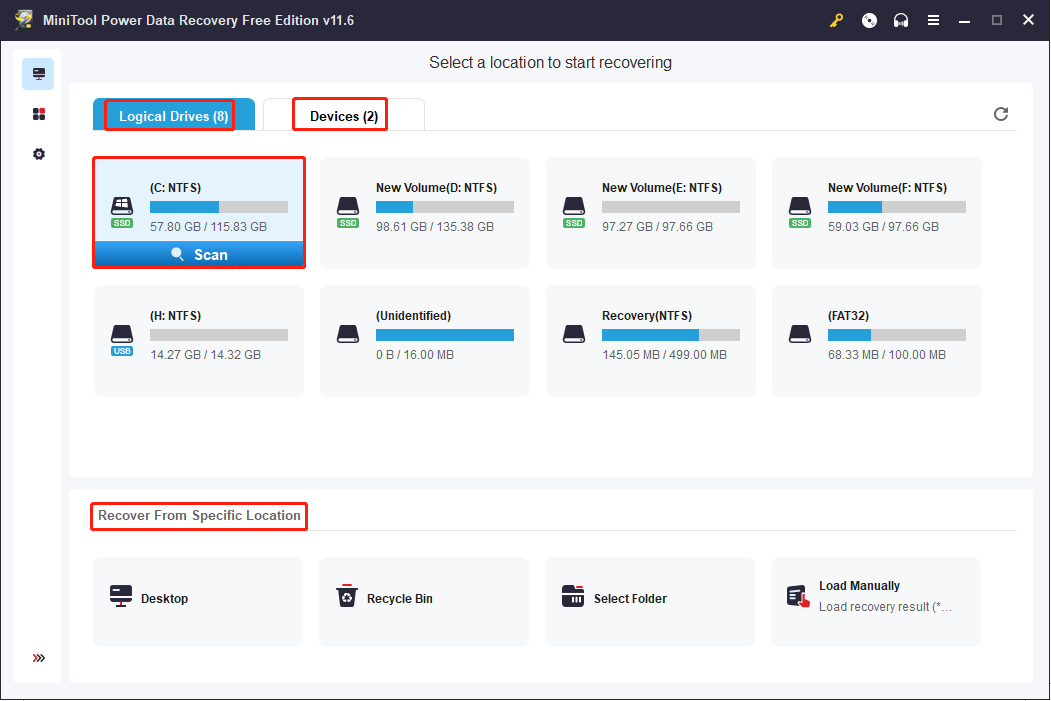Switch to Devices (2) tab
1051x701 pixels.
click(344, 115)
